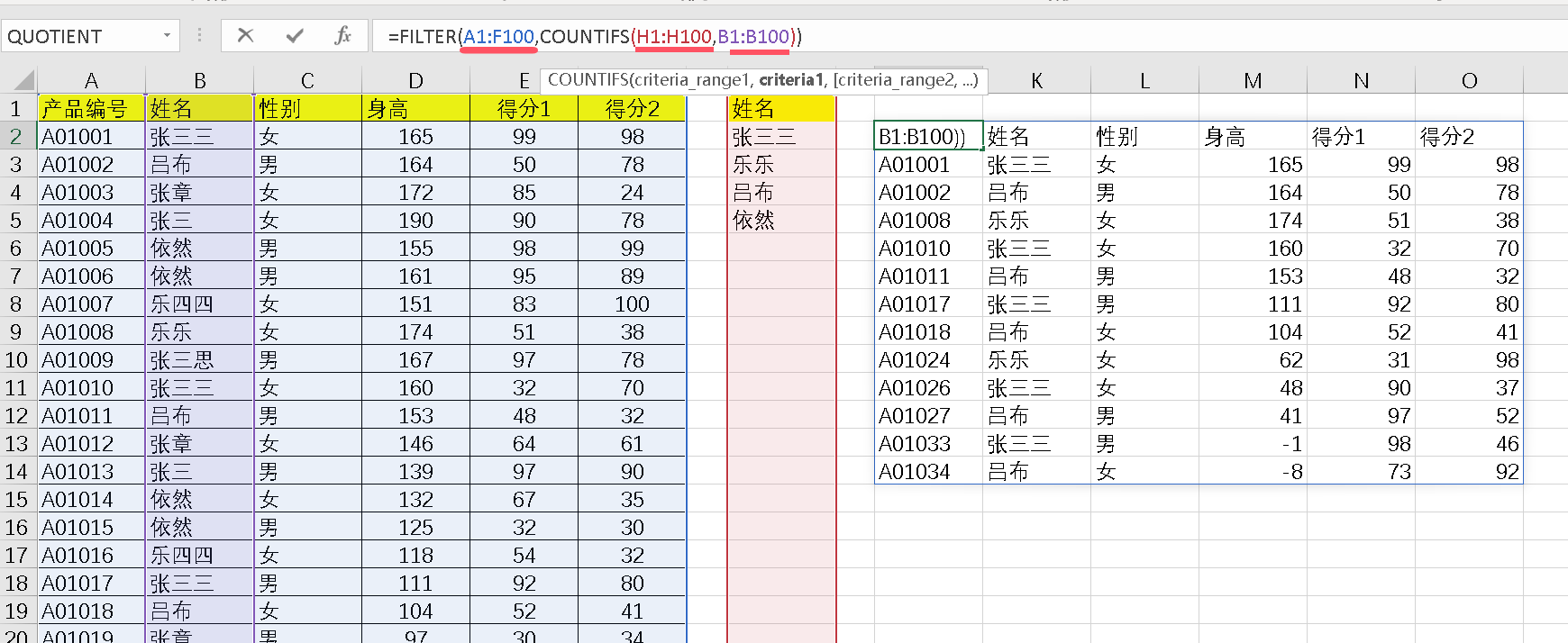Select cell A01001 in column A
This screenshot has height=643, width=1568.
[91, 136]
